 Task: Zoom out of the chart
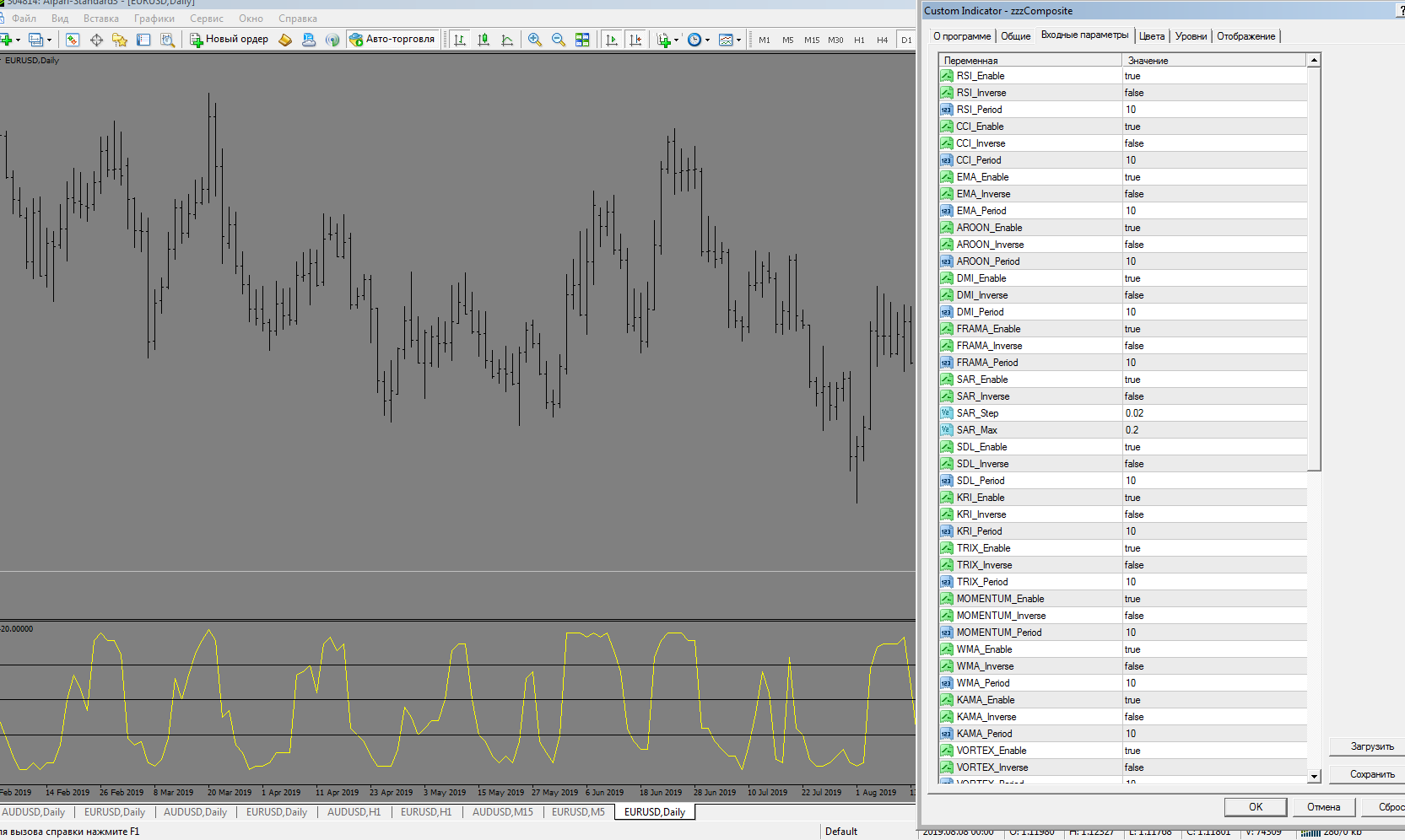[x=558, y=40]
